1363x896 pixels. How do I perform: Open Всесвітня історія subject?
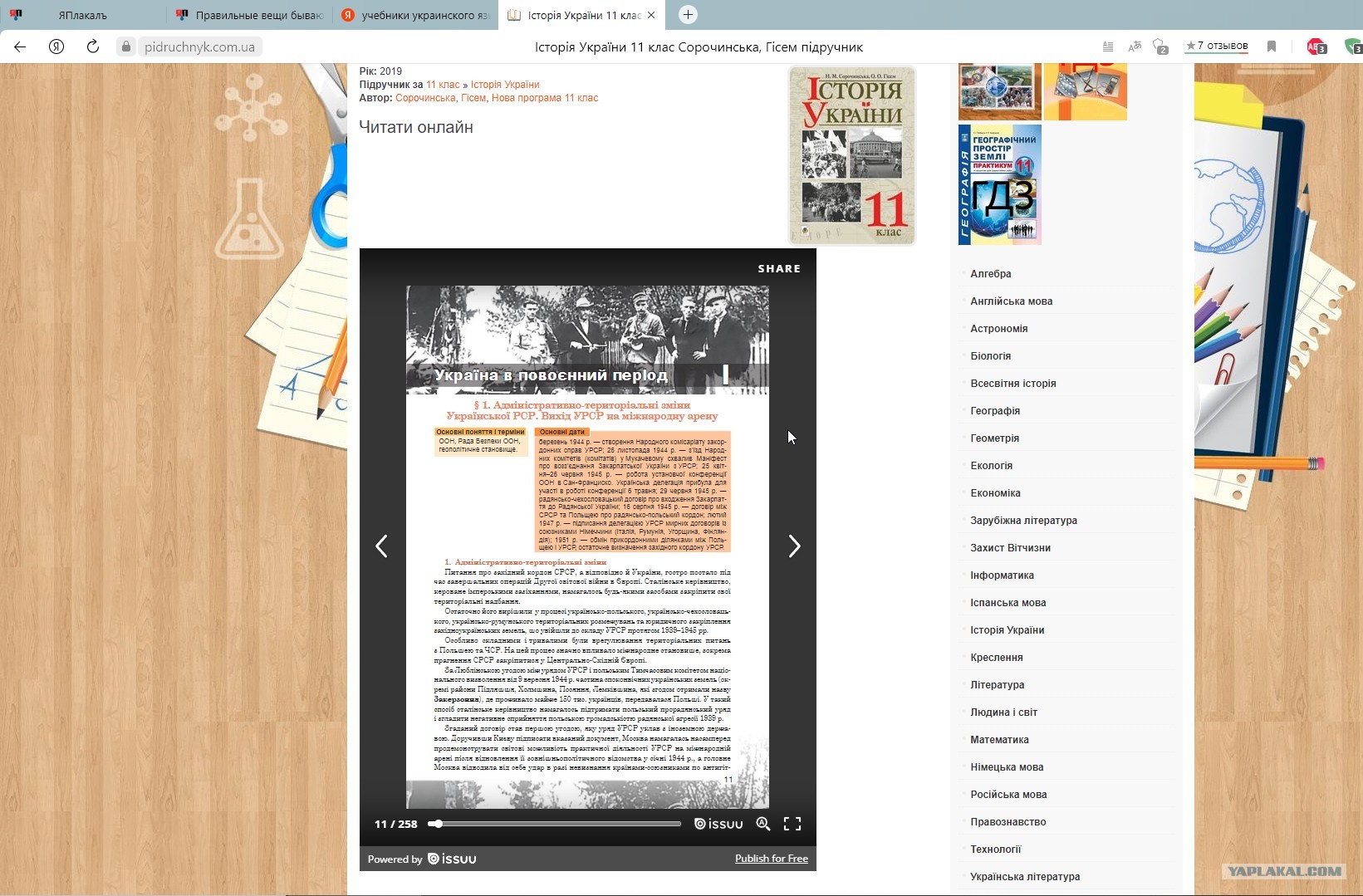1012,384
